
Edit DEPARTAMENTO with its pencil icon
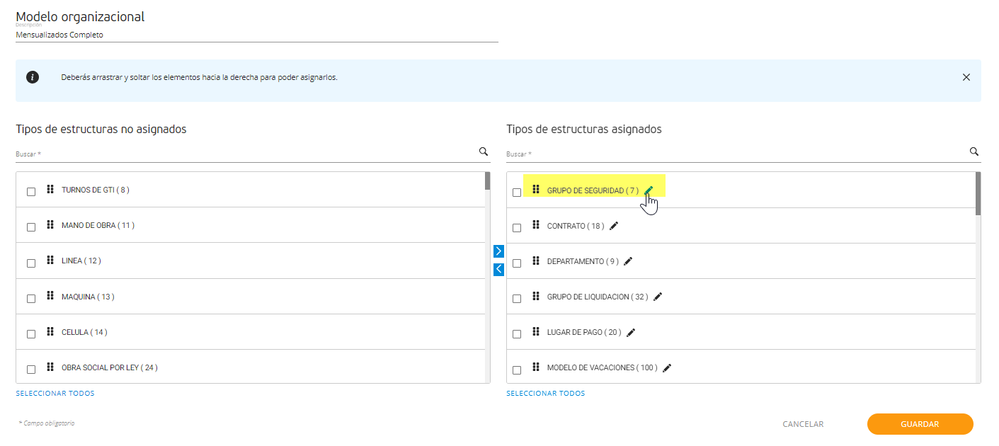[x=628, y=261]
